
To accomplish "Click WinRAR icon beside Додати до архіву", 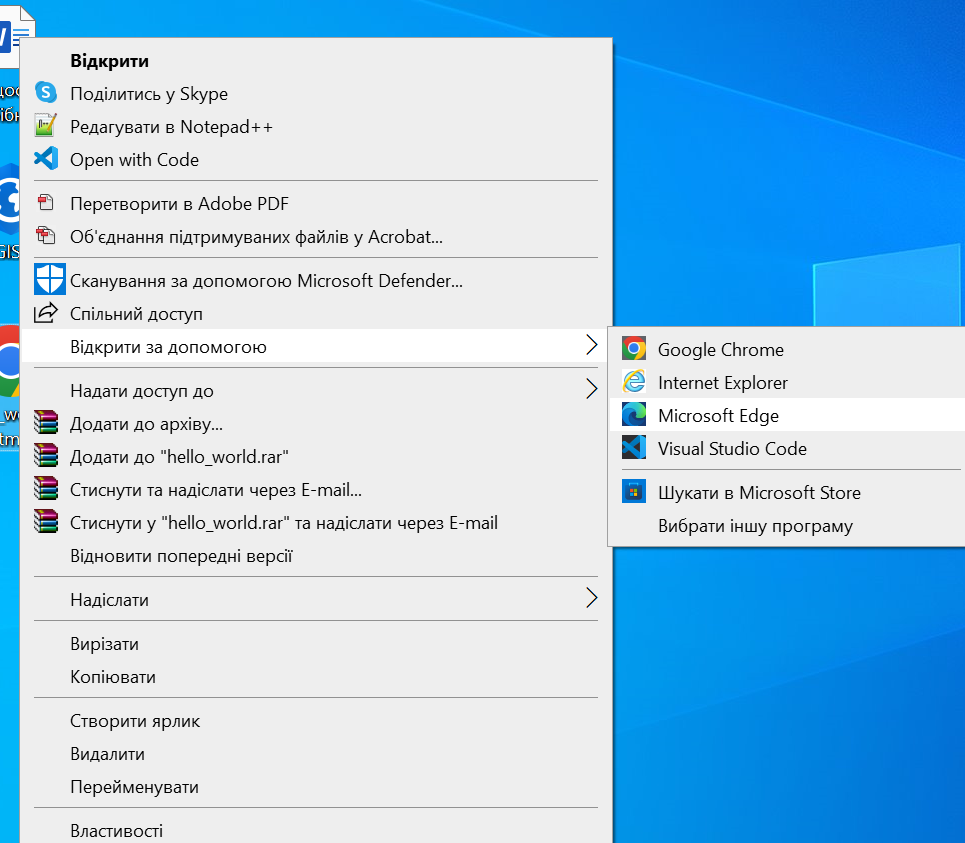I will (x=46, y=423).
